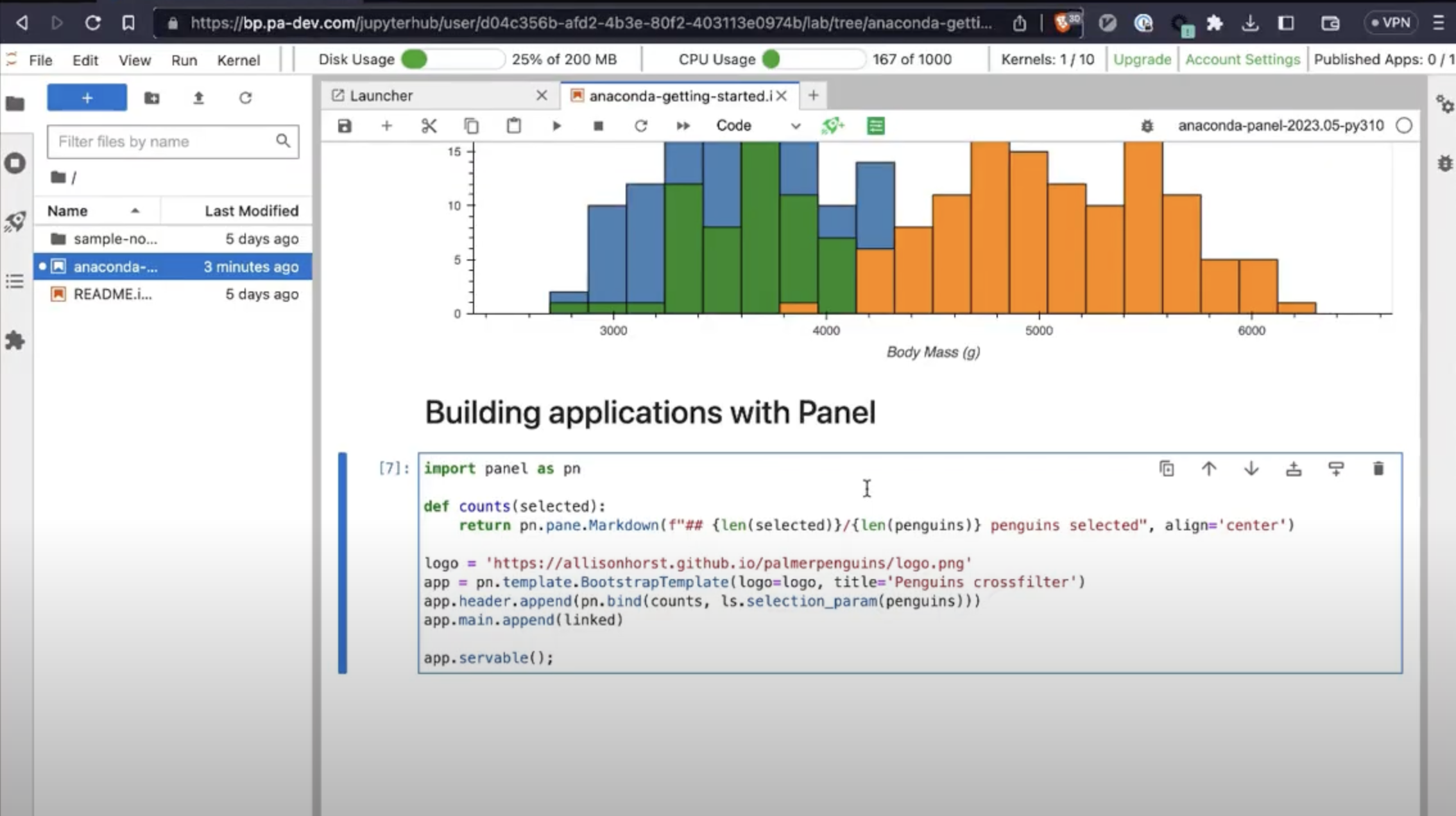Close the anaconda-getting-started tab
Image resolution: width=1456 pixels, height=816 pixels.
click(781, 96)
